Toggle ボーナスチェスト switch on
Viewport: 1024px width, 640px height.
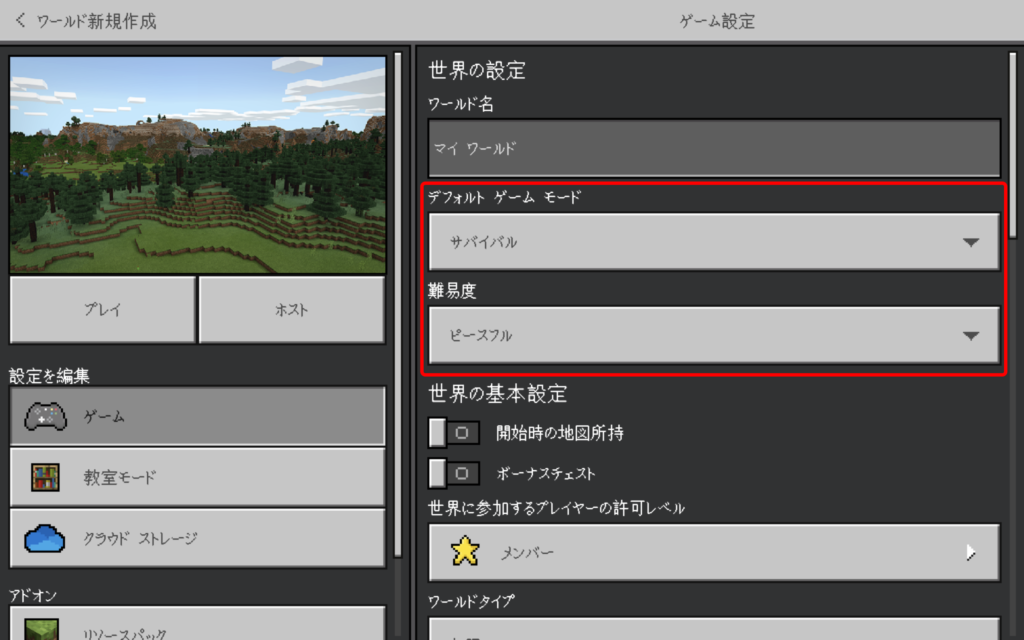pos(453,473)
